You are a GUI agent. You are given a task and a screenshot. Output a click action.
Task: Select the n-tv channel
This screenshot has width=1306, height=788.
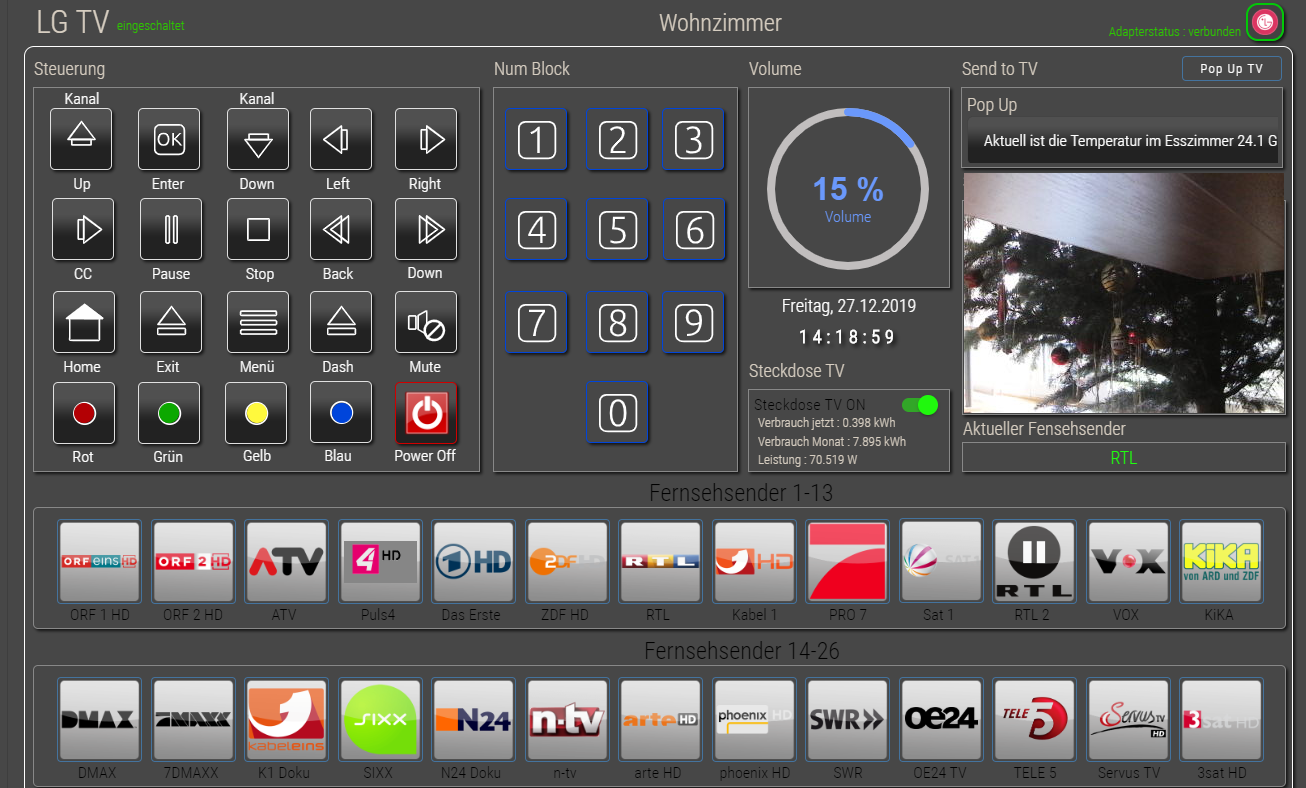pos(567,720)
